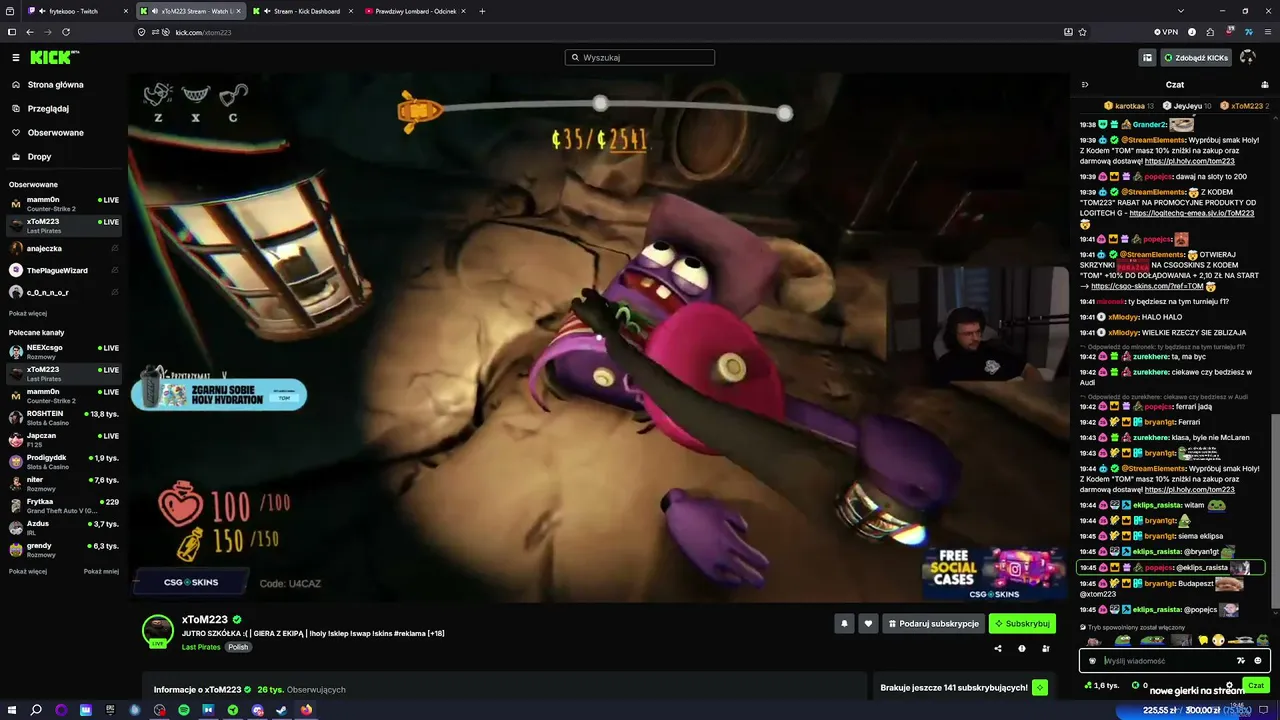Go to the Kick logo home page
1280x720 pixels.
54,58
